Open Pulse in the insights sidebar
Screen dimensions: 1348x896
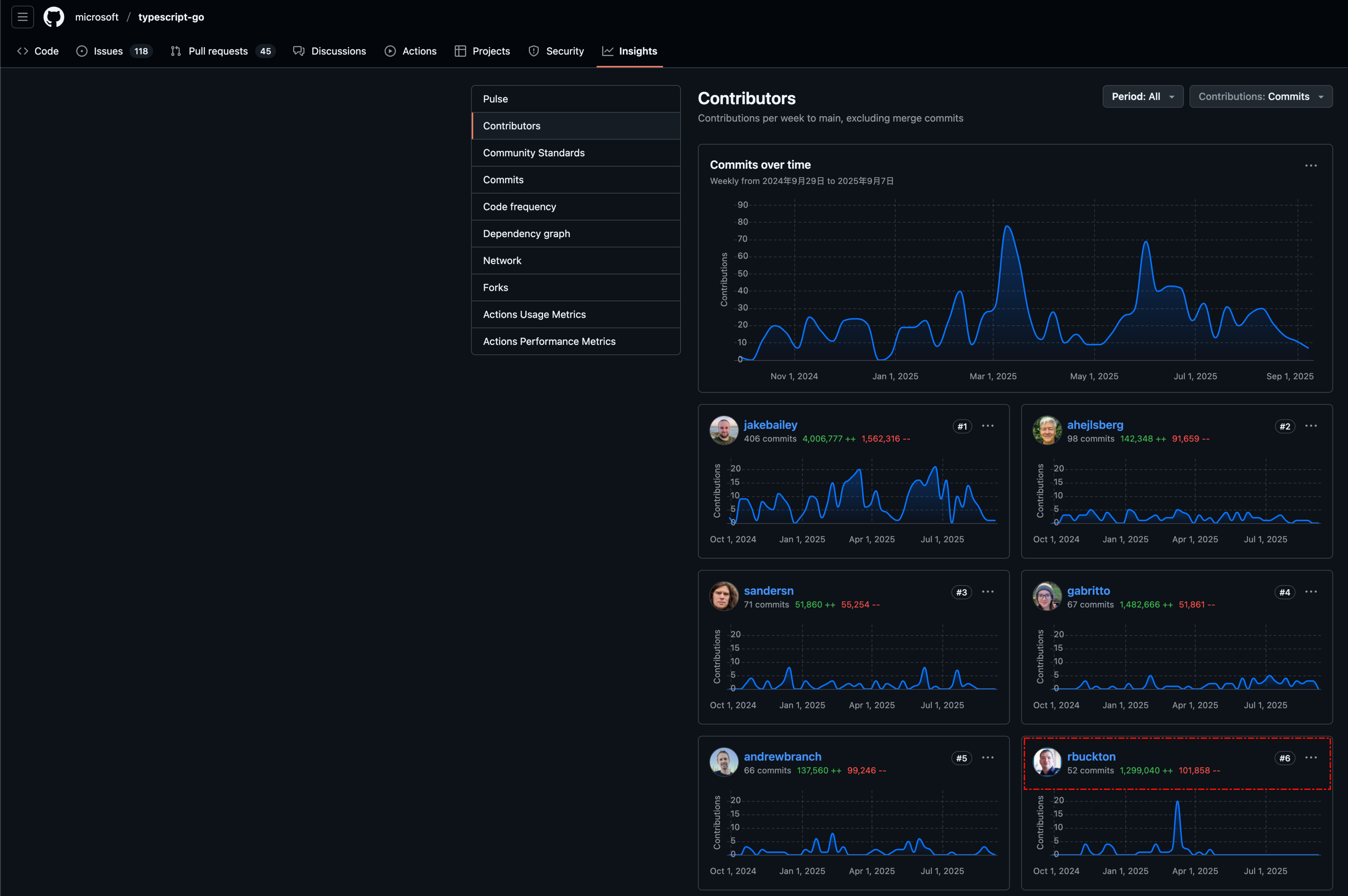pos(575,99)
